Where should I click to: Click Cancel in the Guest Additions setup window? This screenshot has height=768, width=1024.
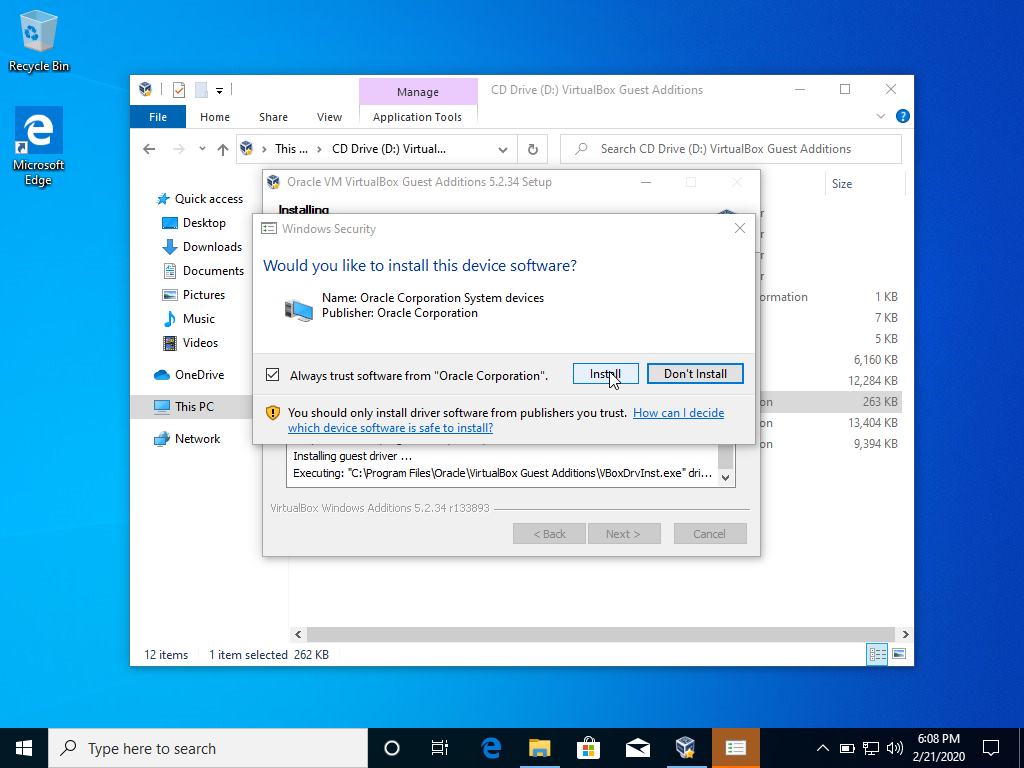(710, 534)
